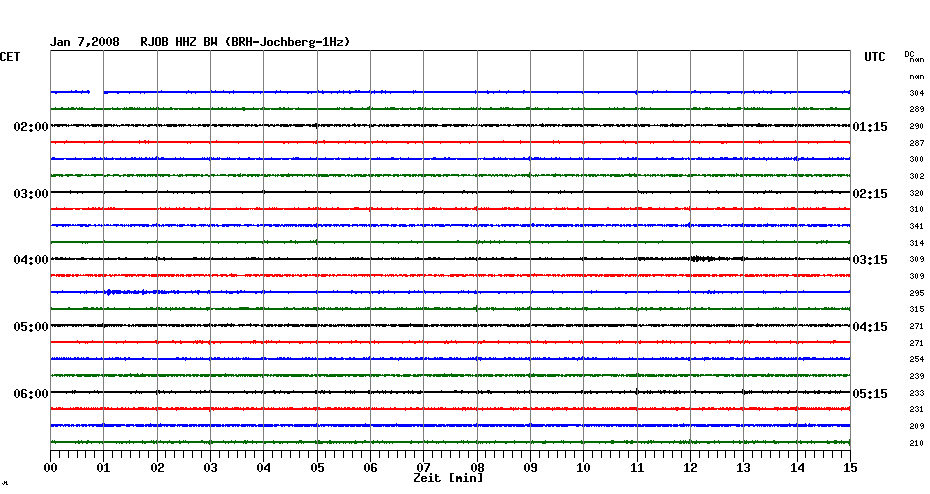This screenshot has width=930, height=494.
Task: Click the 03:15 UTC row label
Action: (870, 260)
